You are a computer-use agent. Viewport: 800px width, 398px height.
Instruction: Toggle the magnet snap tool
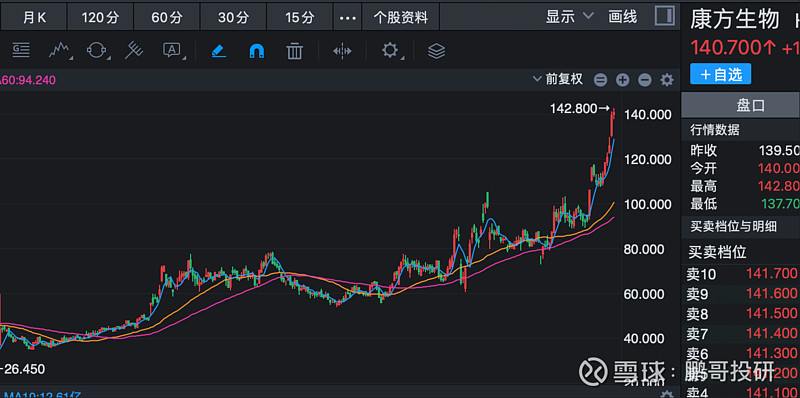257,51
